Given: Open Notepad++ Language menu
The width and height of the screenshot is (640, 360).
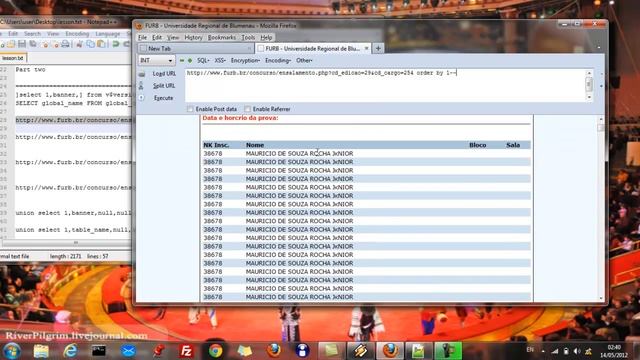Looking at the screenshot, I should pos(108,33).
